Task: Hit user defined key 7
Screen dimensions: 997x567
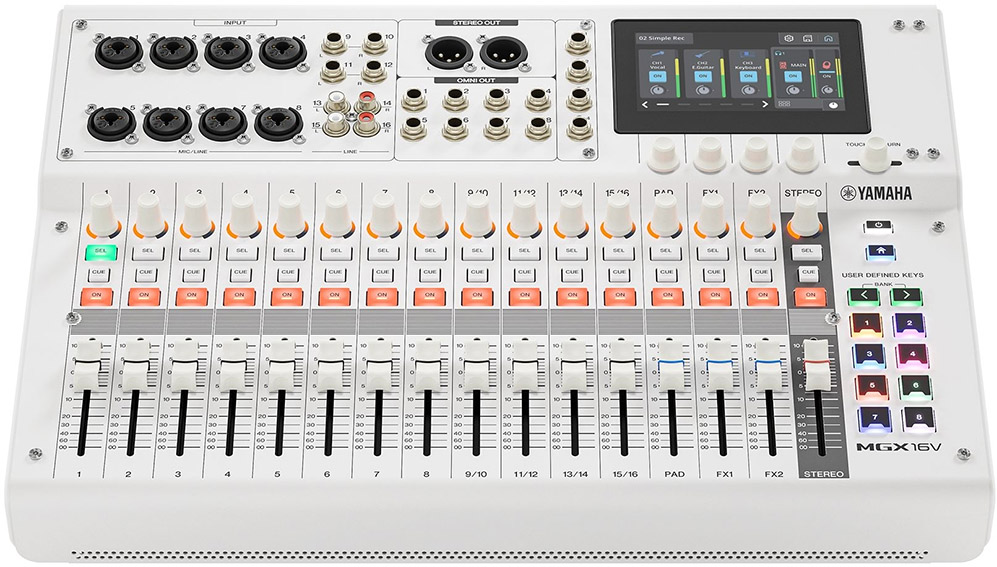Action: point(874,418)
